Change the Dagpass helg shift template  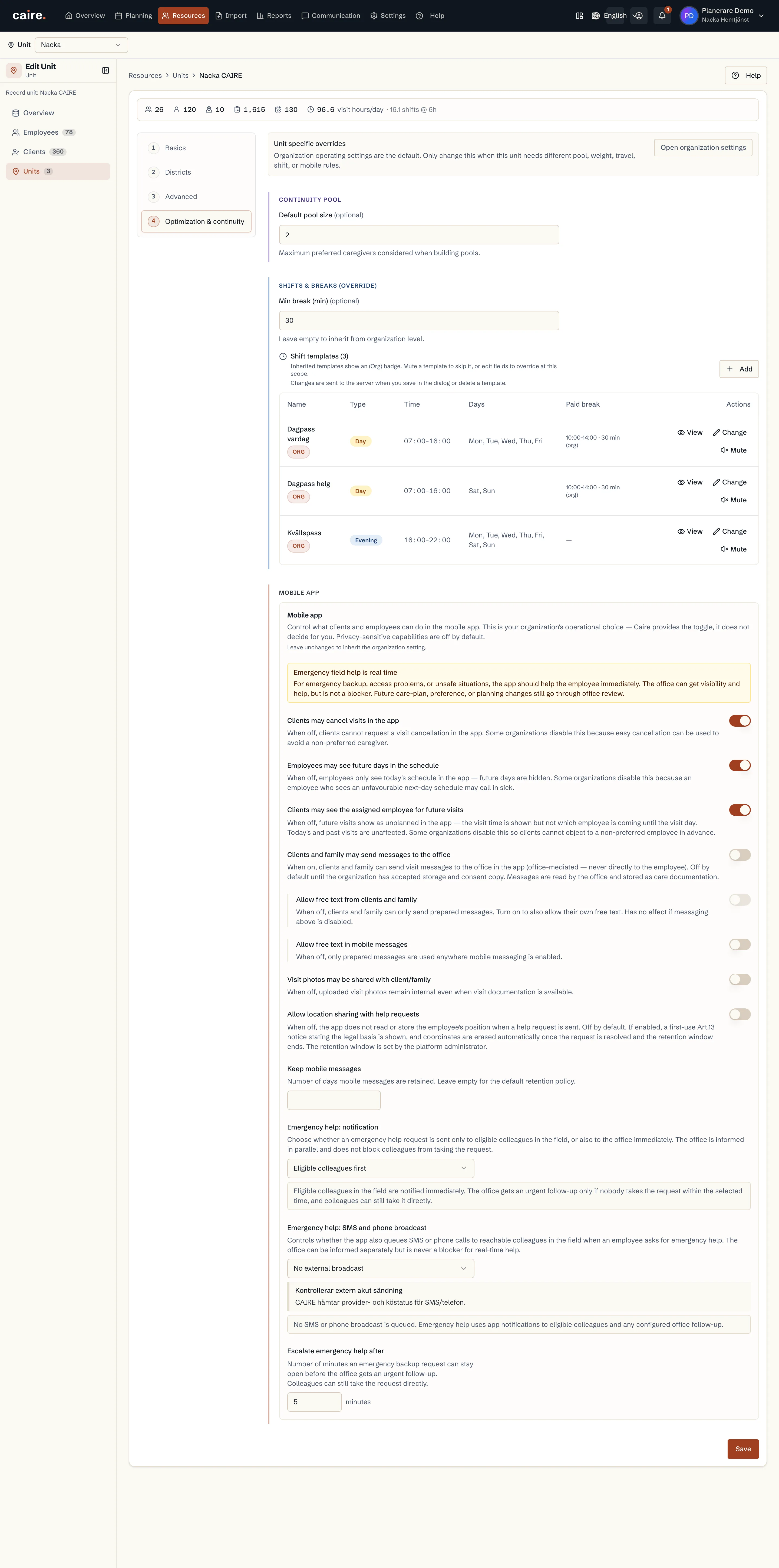(x=730, y=482)
